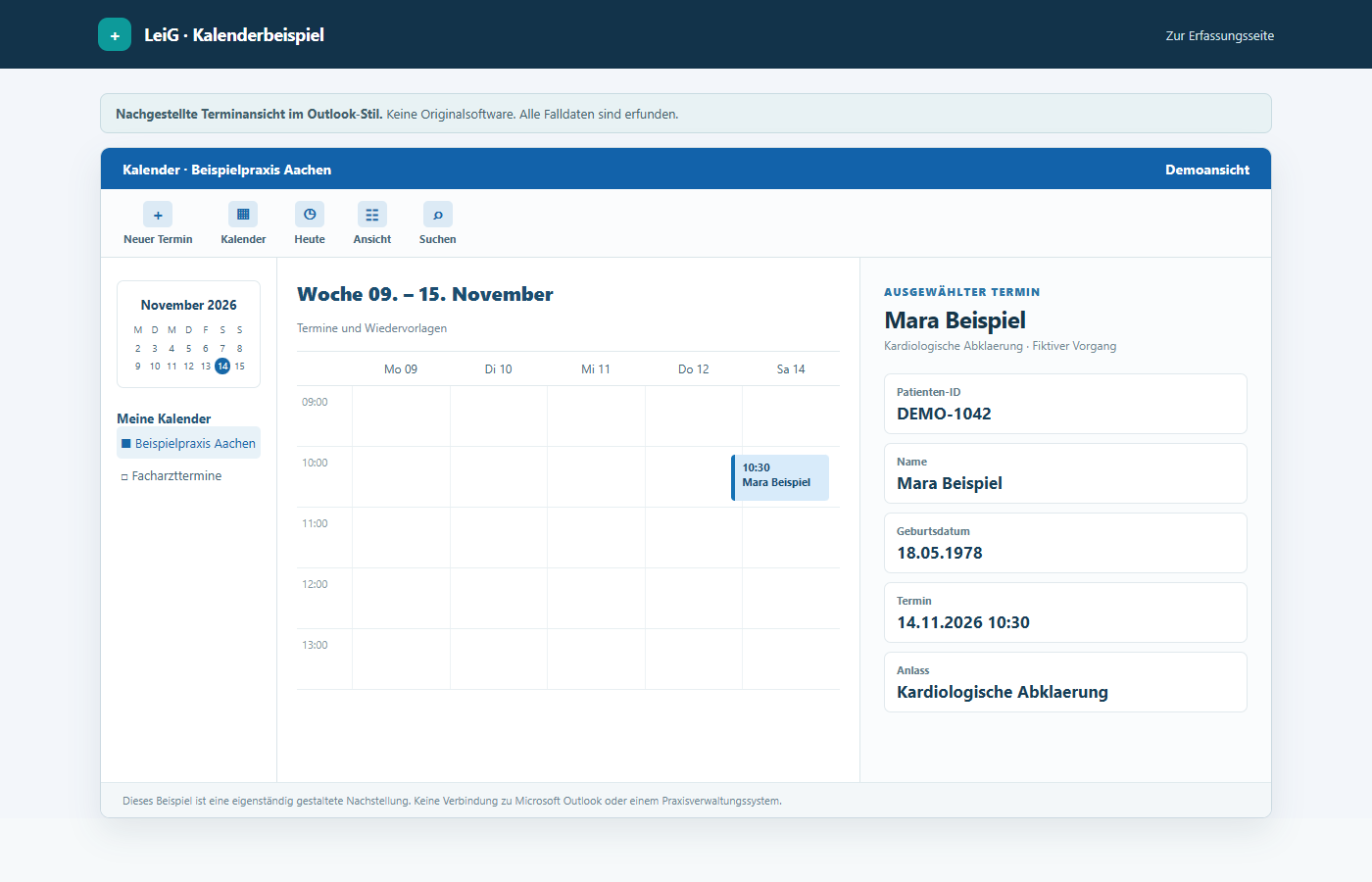This screenshot has width=1372, height=882.
Task: Click the Sa 14 column header
Action: coord(791,369)
